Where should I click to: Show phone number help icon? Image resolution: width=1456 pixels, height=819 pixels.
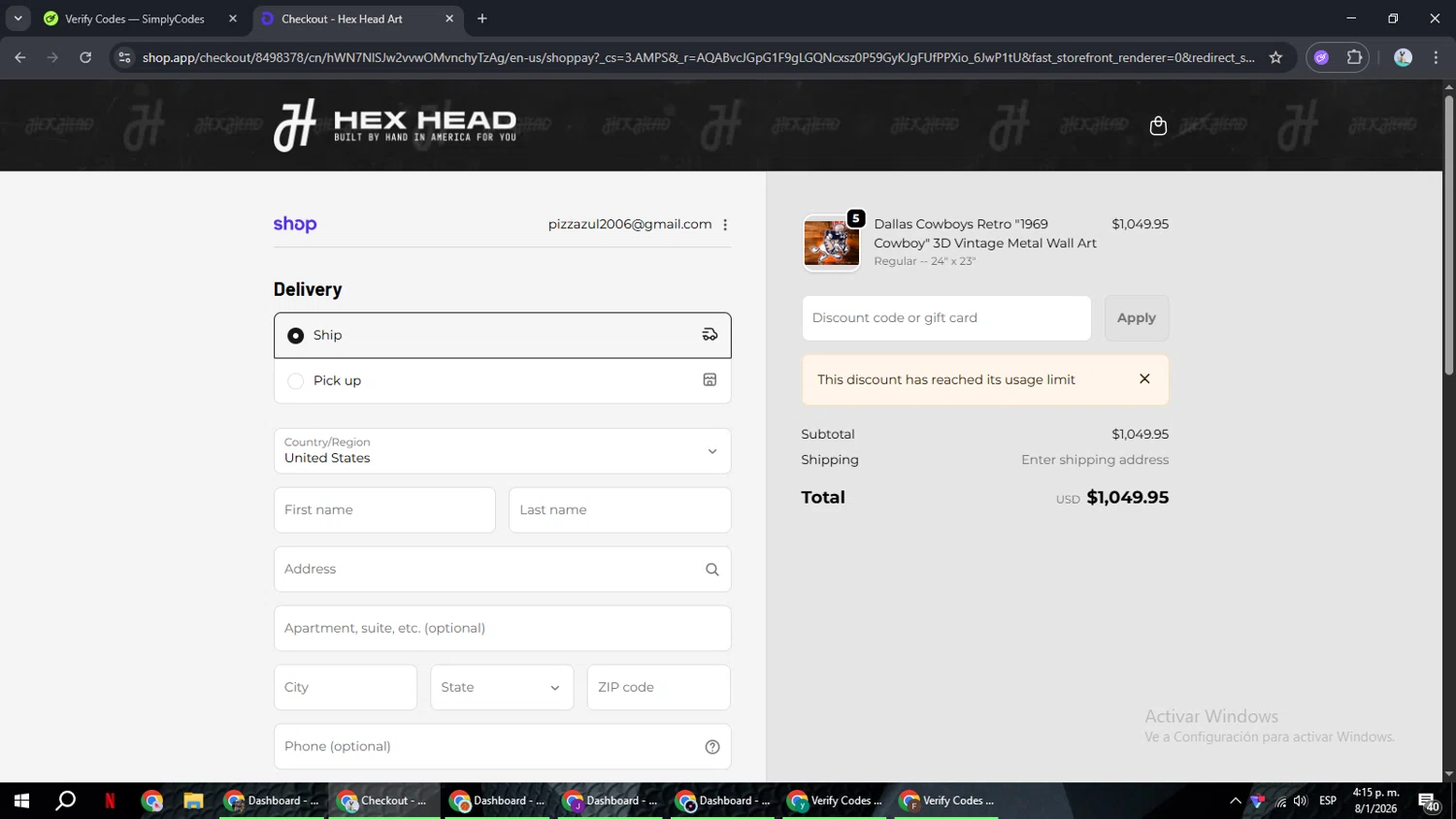pos(711,747)
